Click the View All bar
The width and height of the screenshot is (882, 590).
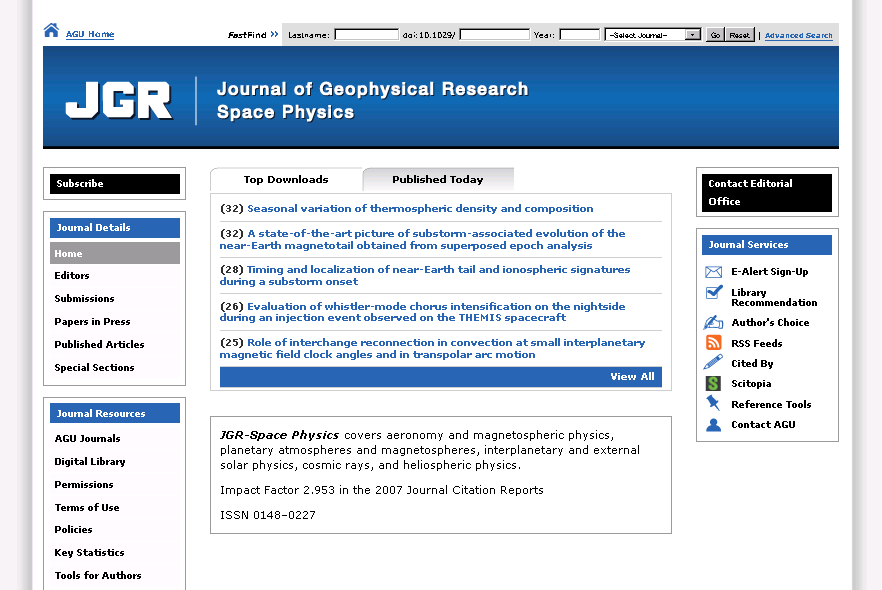coord(440,377)
